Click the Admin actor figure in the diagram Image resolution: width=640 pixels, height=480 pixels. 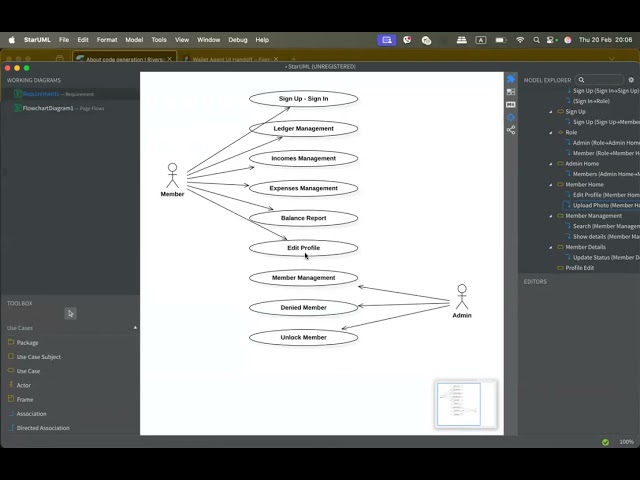click(462, 297)
